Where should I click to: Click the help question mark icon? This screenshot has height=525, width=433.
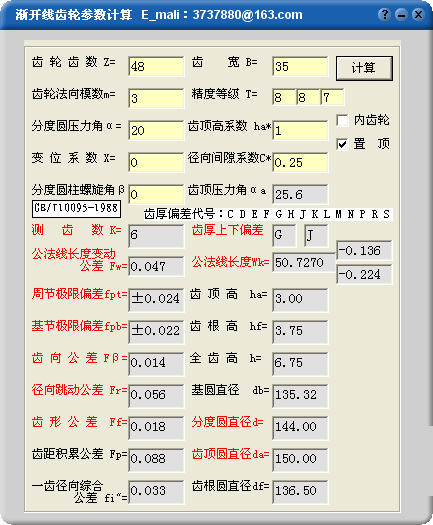pos(384,14)
